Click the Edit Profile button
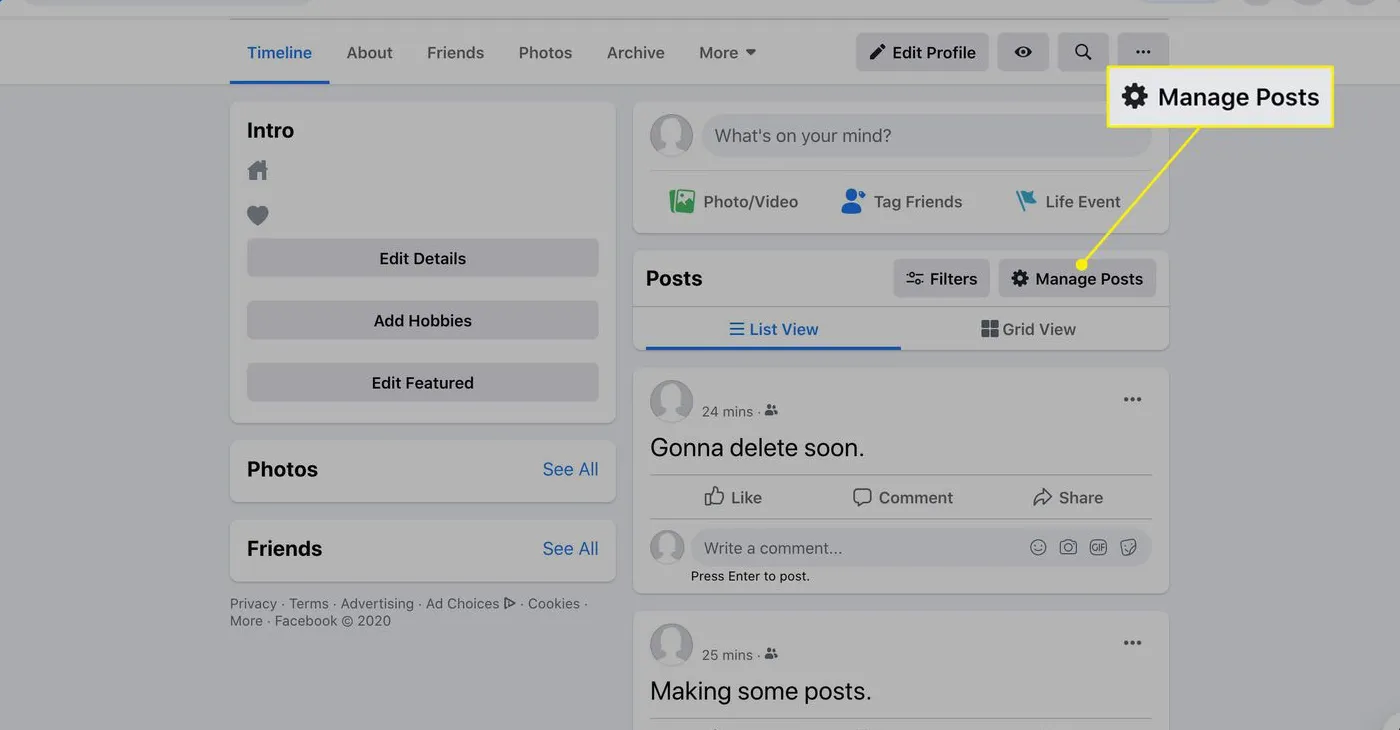1400x730 pixels. 921,51
